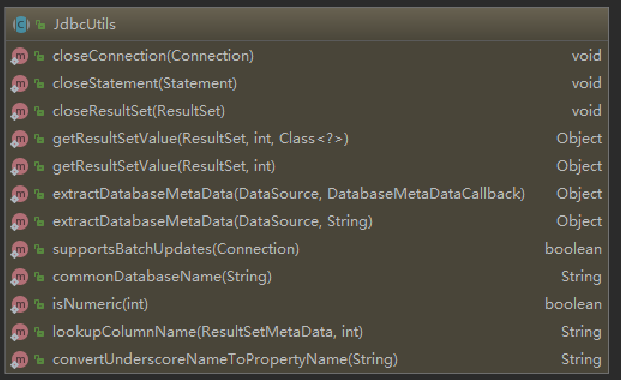
Task: Select getResultSetValue(ResultSet, int, Class<?>) method
Action: tap(200, 139)
